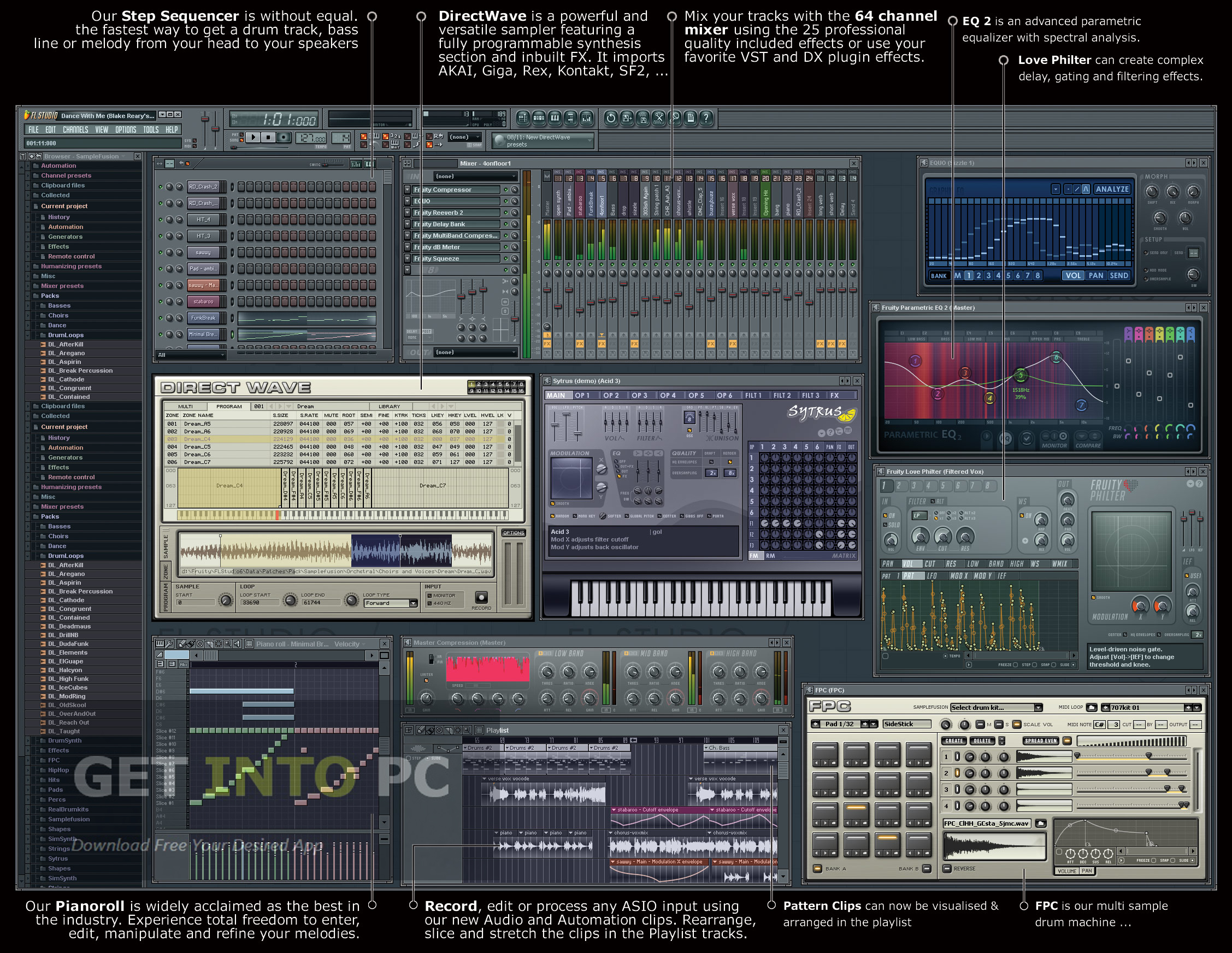
Task: Click the DirectWave RECORD button
Action: tap(481, 597)
